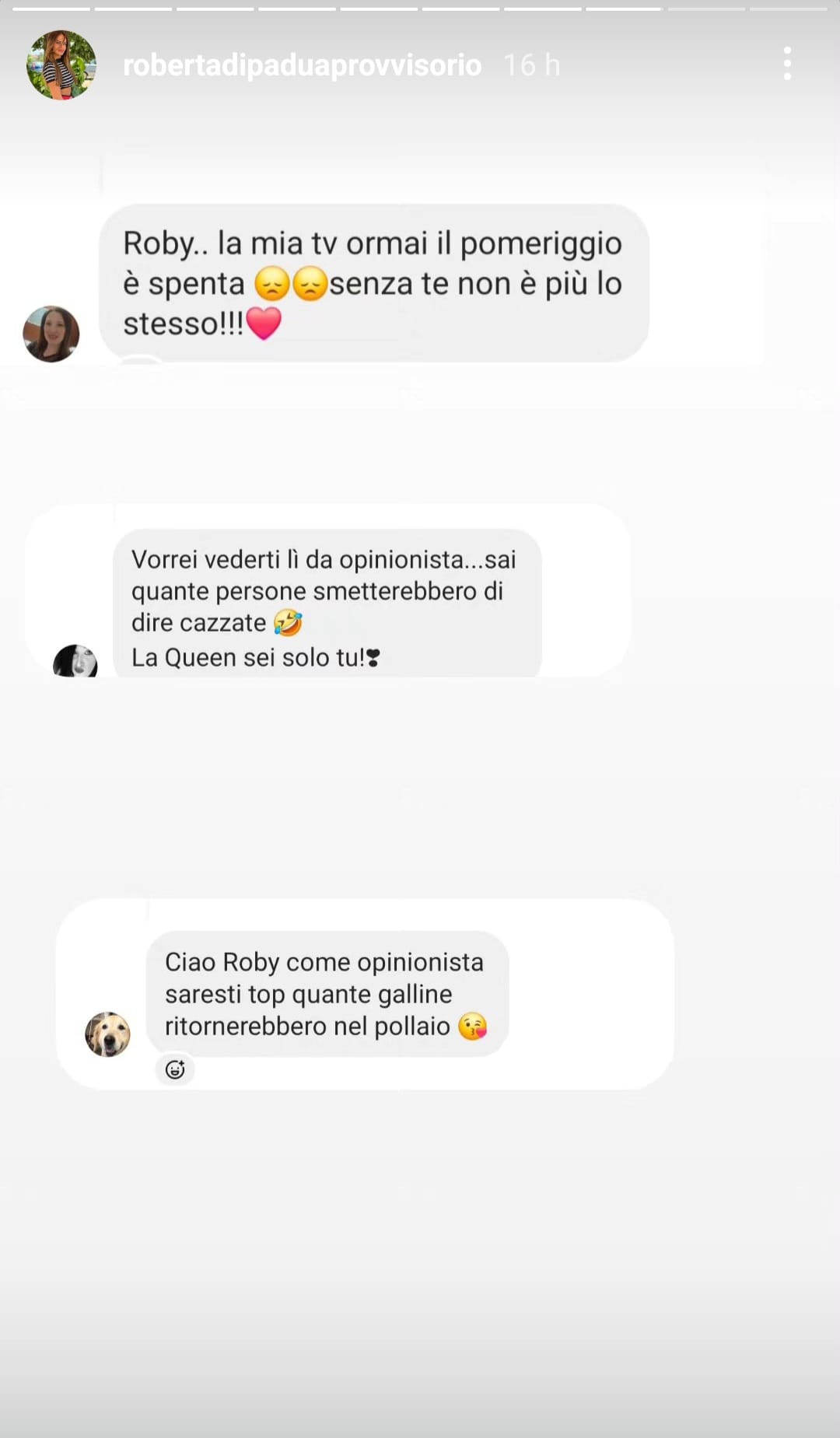
Task: Tap the red heart emoji in first message
Action: click(264, 324)
